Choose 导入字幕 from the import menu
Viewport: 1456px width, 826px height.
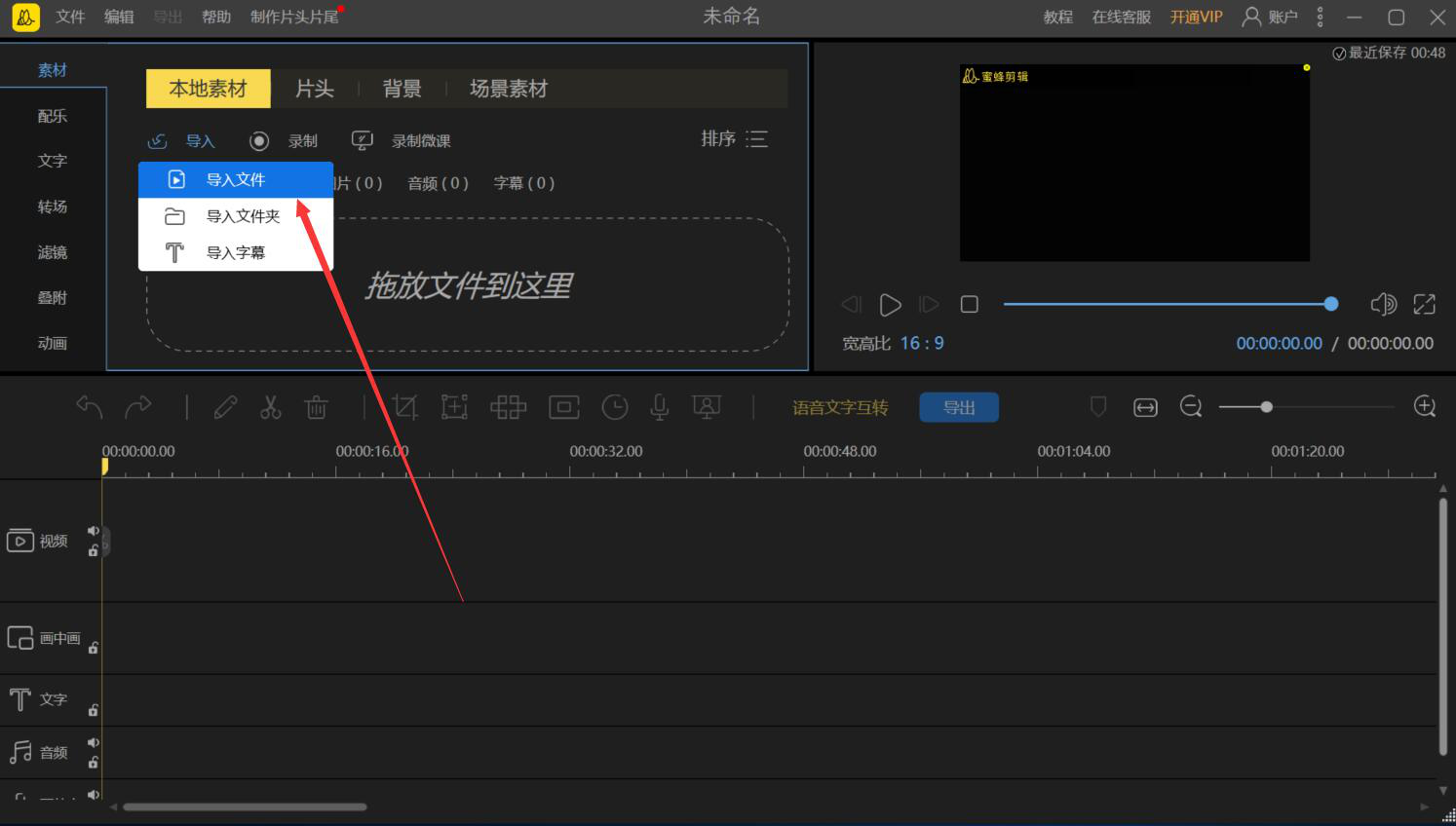236,253
